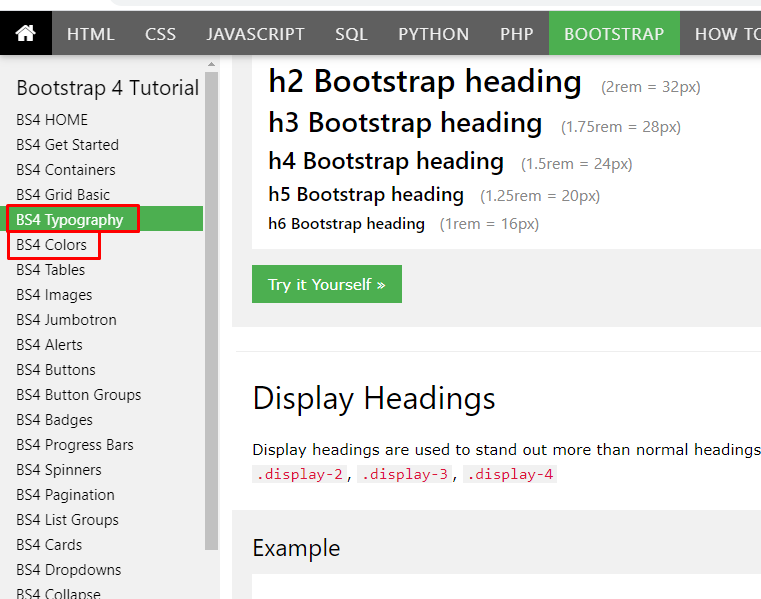761x599 pixels.
Task: Click the .display-2 code snippet
Action: pos(299,474)
